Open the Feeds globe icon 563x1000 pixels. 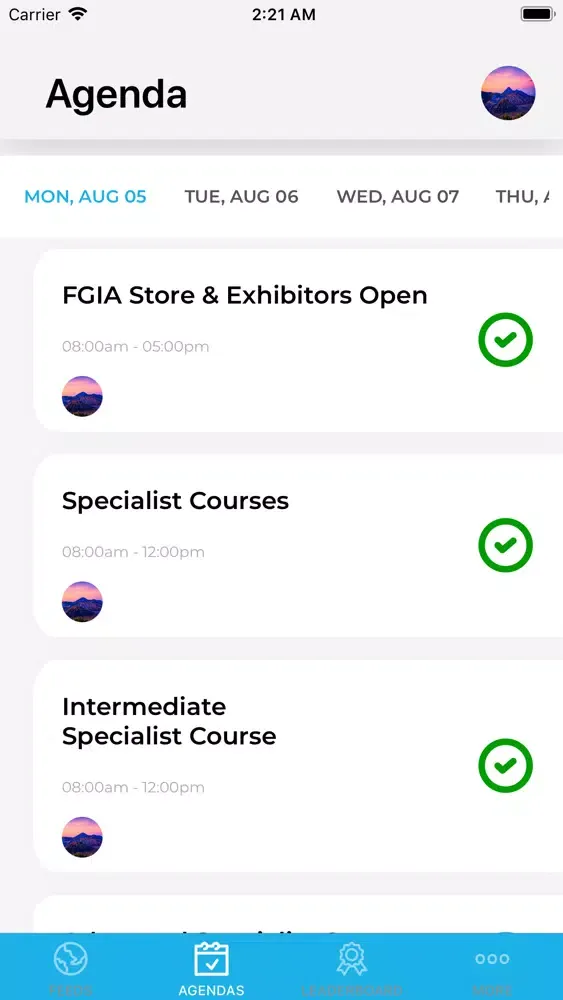pos(70,959)
